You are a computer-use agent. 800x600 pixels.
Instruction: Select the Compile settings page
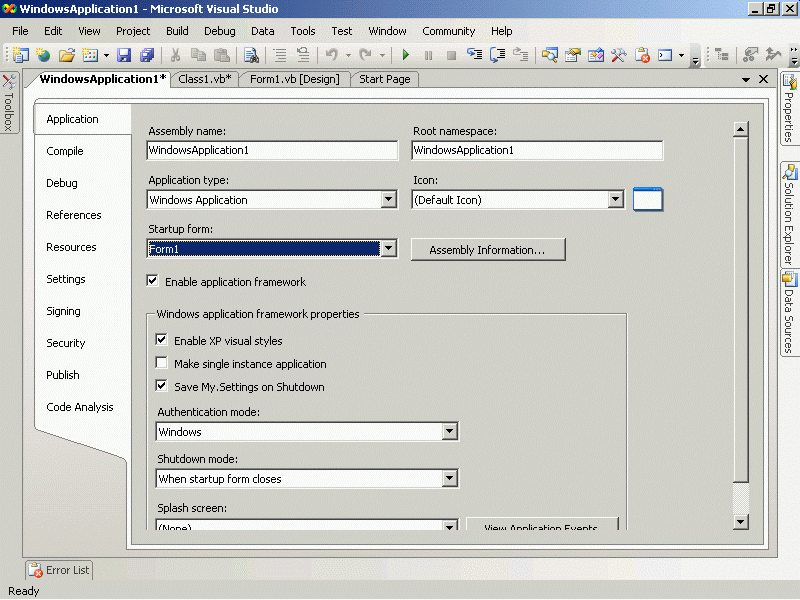[x=65, y=151]
